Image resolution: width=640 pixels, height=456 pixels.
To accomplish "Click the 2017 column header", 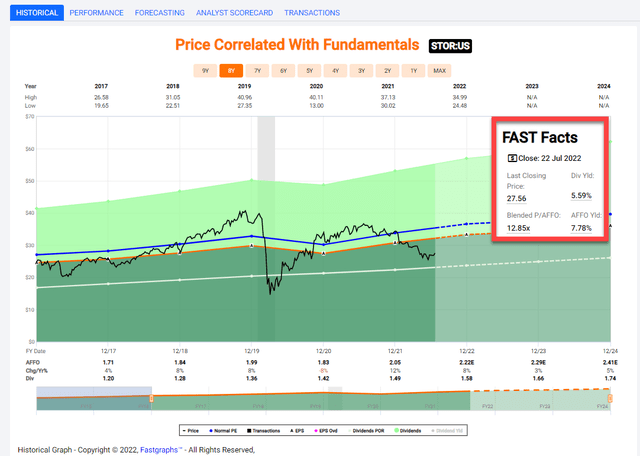I will (x=101, y=86).
